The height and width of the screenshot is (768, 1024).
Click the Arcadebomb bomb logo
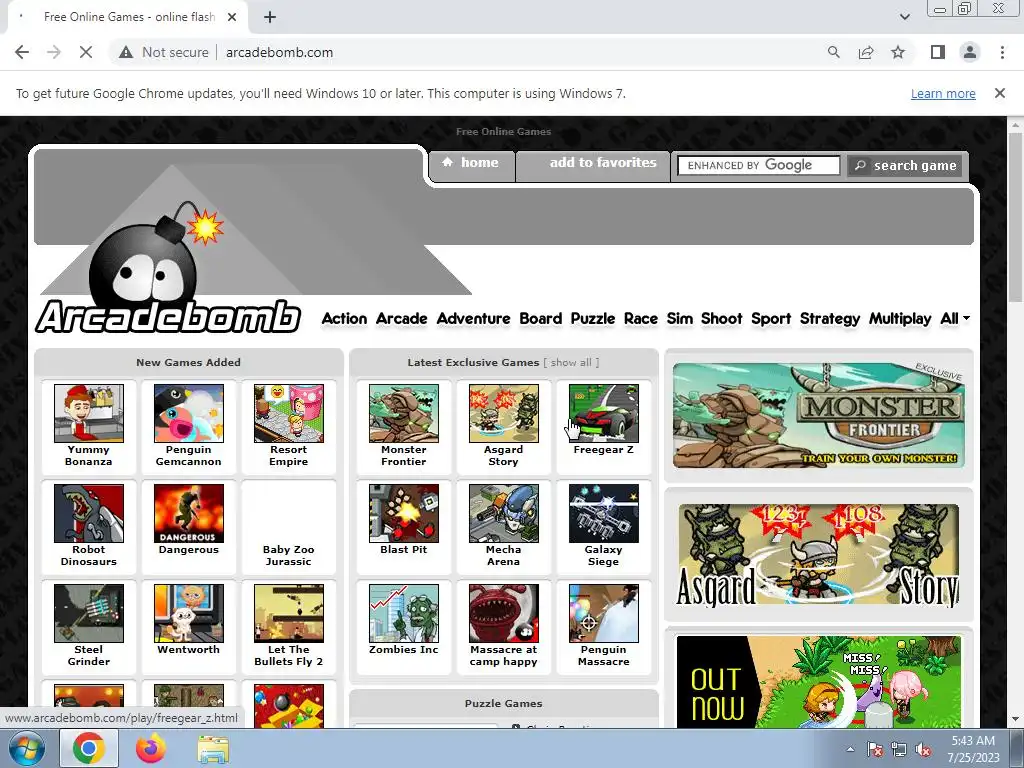(168, 268)
